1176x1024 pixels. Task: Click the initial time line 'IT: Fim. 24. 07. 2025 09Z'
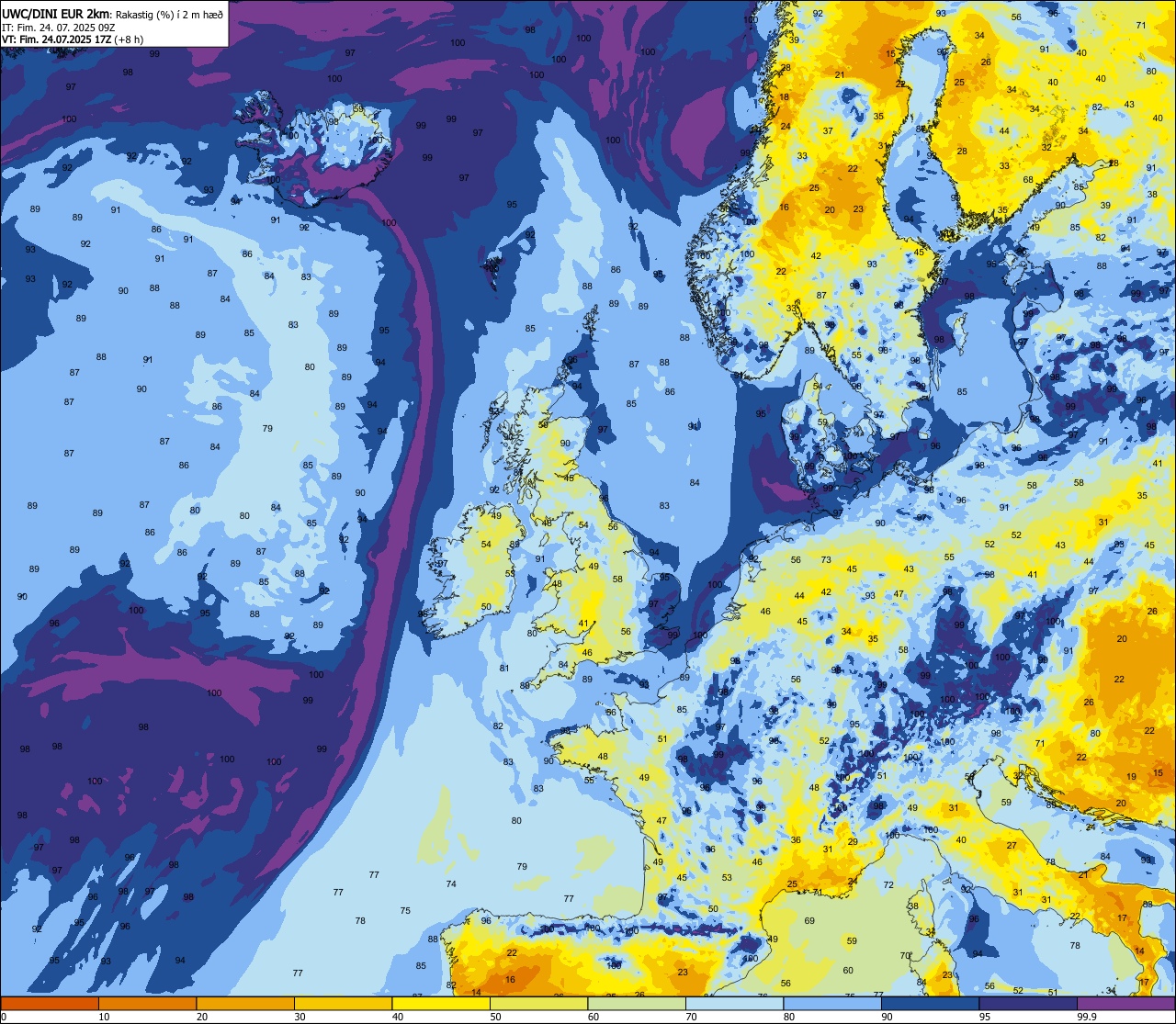tap(58, 27)
